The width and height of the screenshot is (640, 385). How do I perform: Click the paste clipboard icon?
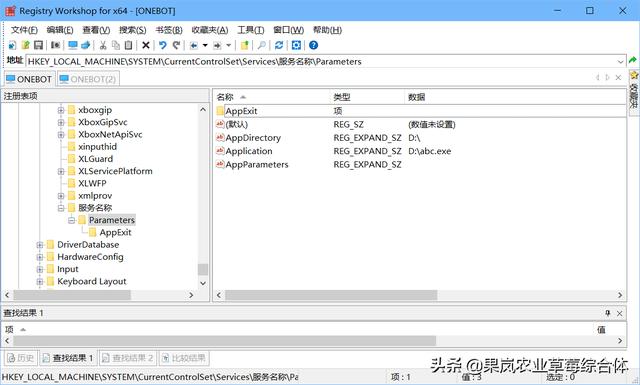click(x=129, y=45)
